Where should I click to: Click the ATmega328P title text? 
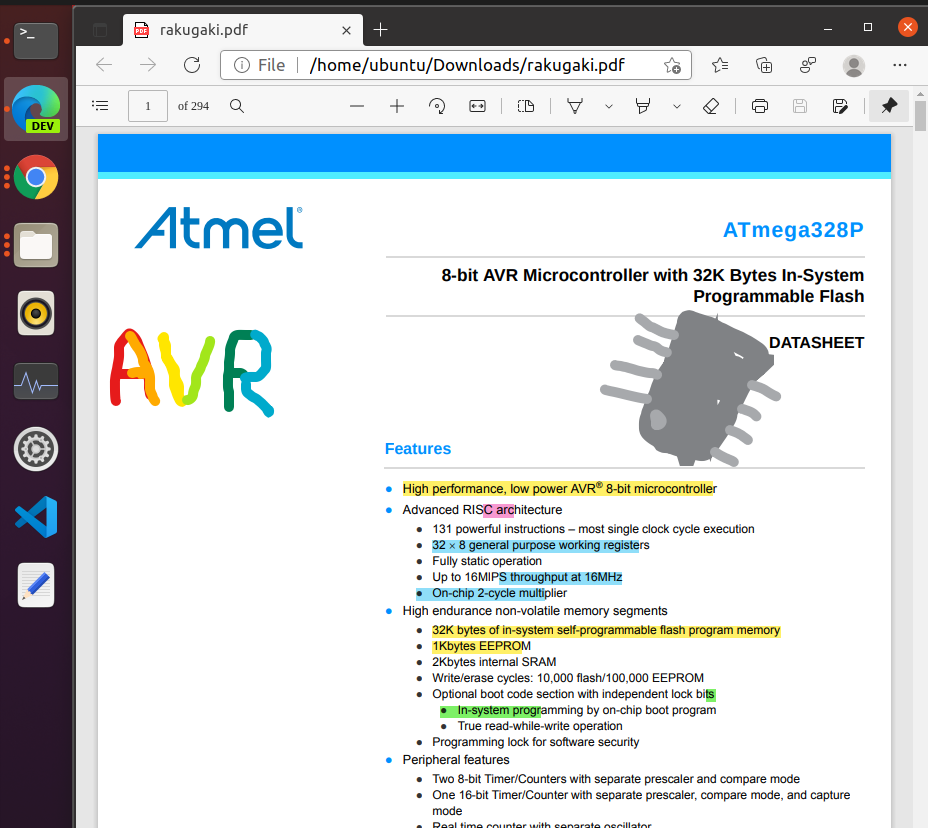coord(793,230)
